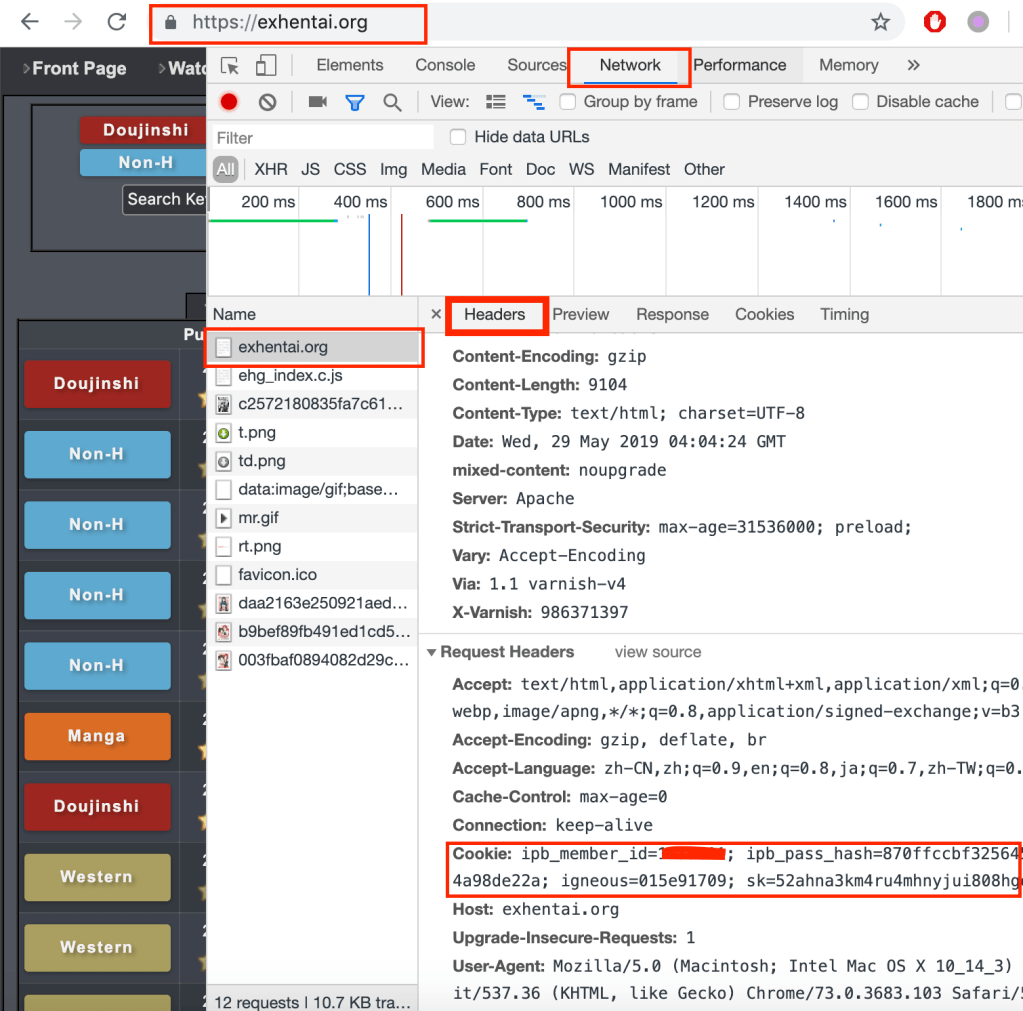Open network search magnifier icon
The height and width of the screenshot is (1011, 1023).
(x=392, y=102)
